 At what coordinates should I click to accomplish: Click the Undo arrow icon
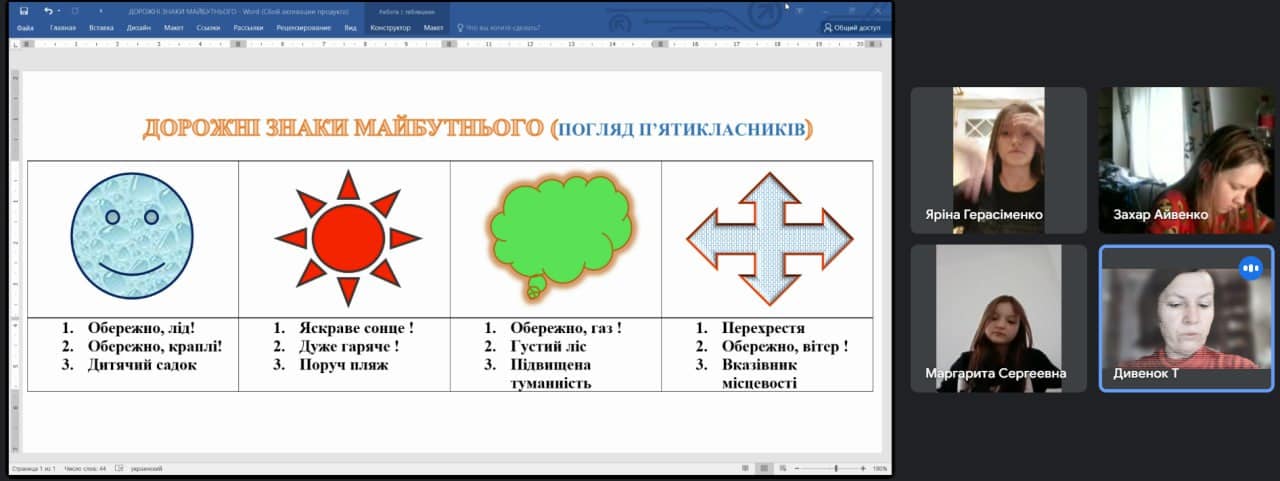point(47,11)
